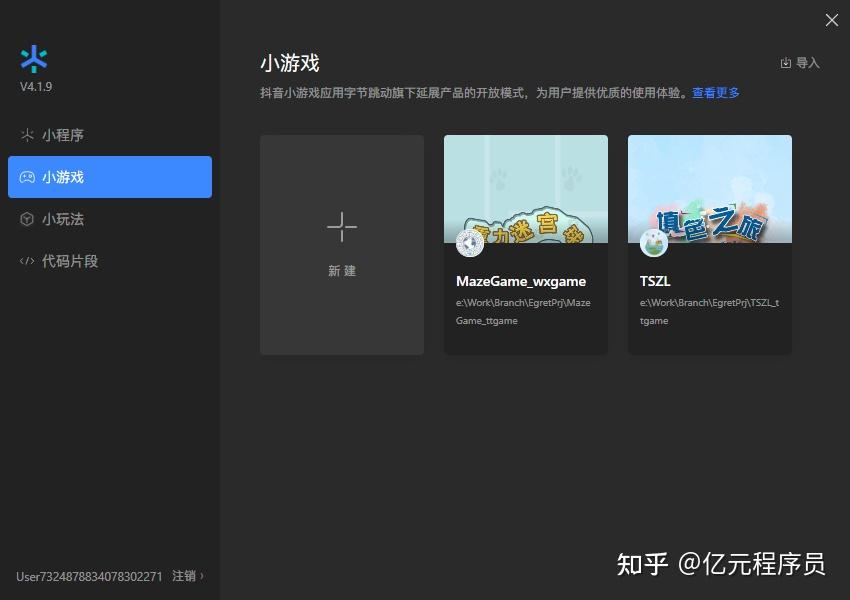850x600 pixels.
Task: Click the plus icon on 新建 card
Action: pyautogui.click(x=342, y=227)
